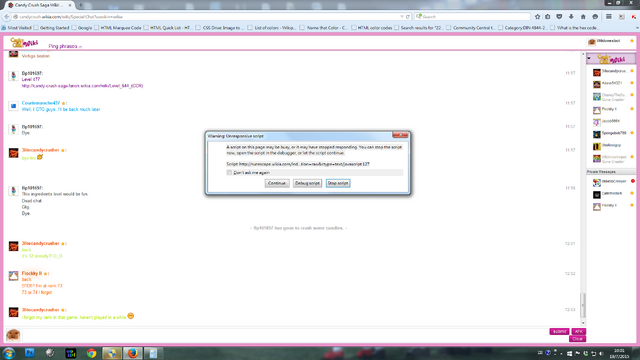This screenshot has width=640, height=360.
Task: Click the volume icon in system tray
Action: pyautogui.click(x=601, y=353)
